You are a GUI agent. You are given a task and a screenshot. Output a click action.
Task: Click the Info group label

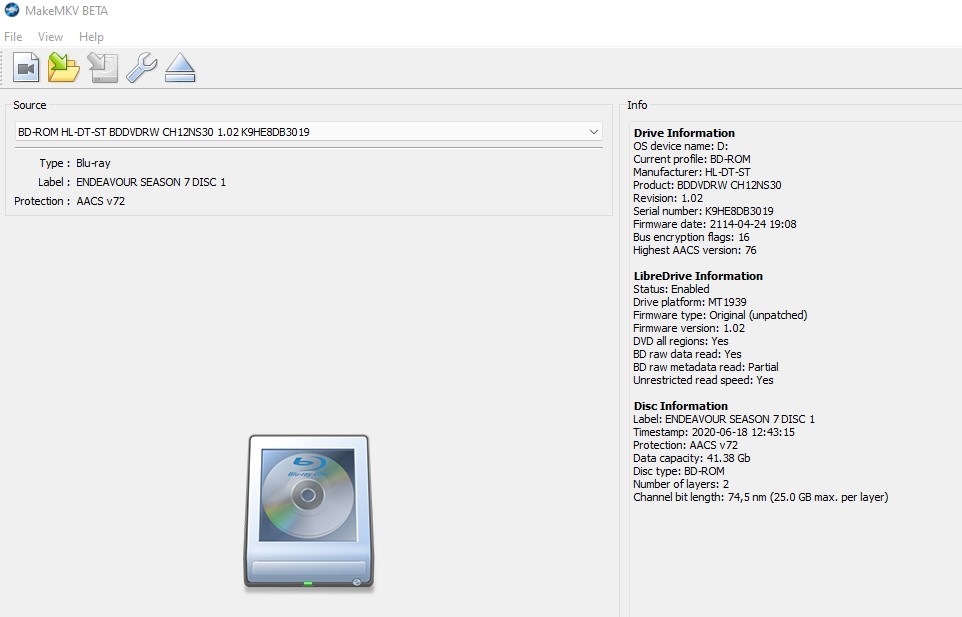637,105
